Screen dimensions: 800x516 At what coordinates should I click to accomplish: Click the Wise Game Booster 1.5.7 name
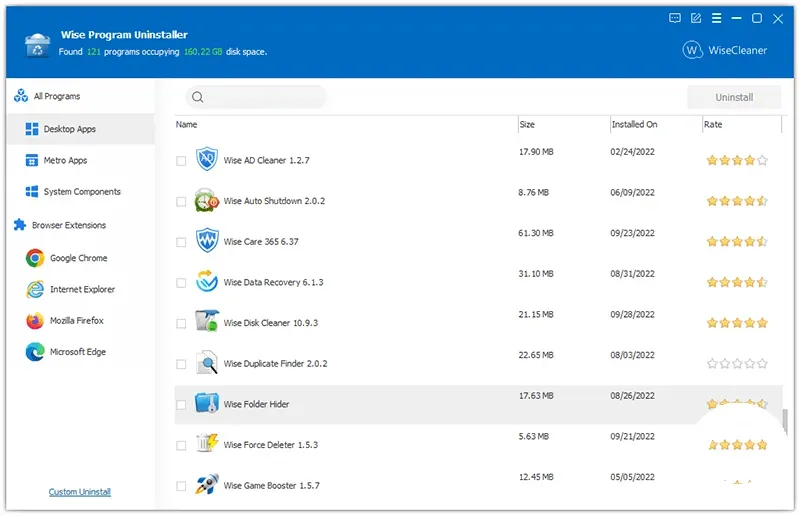coord(271,485)
